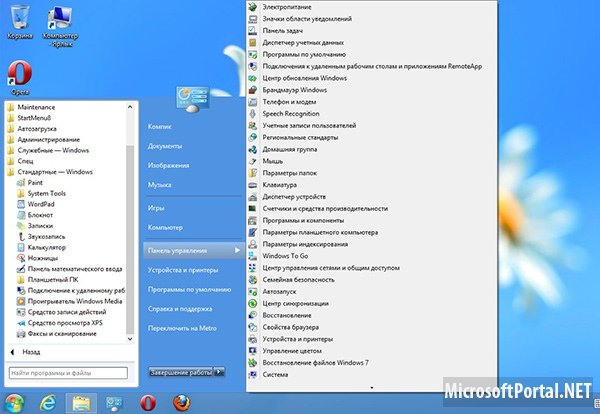
Task: Open Музыка from the start menu
Action: click(x=159, y=185)
